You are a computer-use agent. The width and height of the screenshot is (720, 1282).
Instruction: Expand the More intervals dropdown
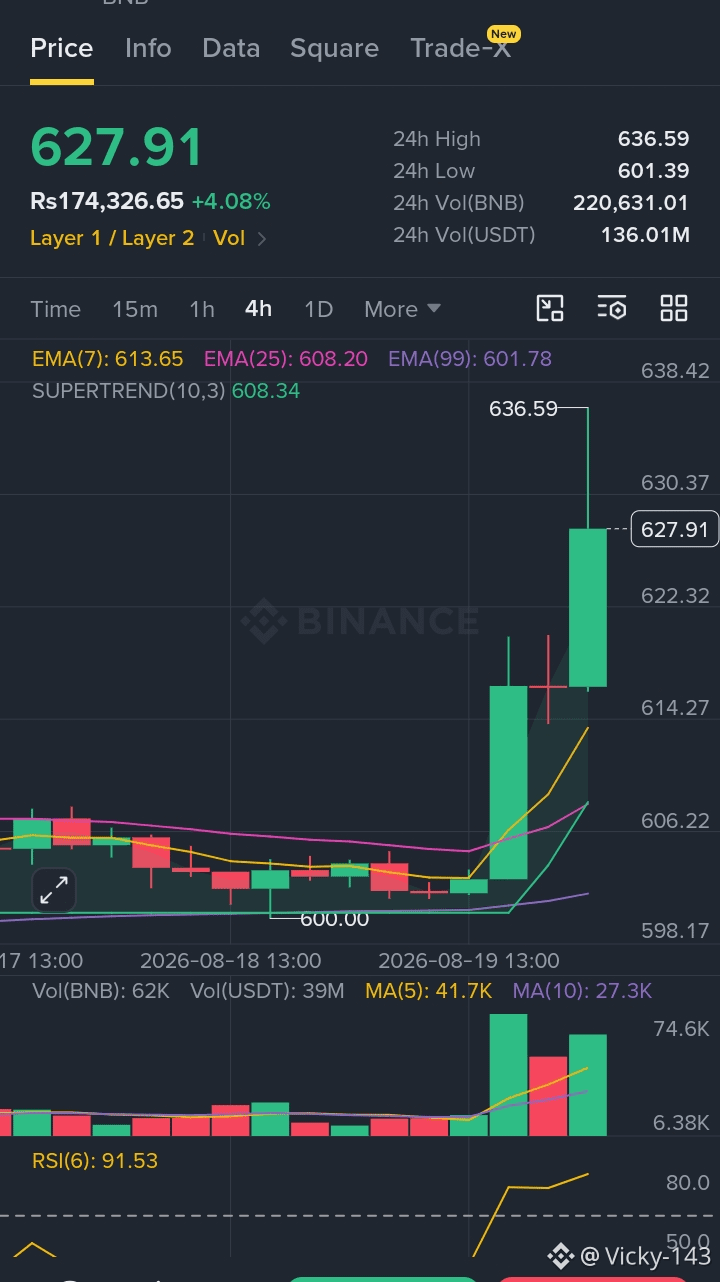(x=402, y=309)
